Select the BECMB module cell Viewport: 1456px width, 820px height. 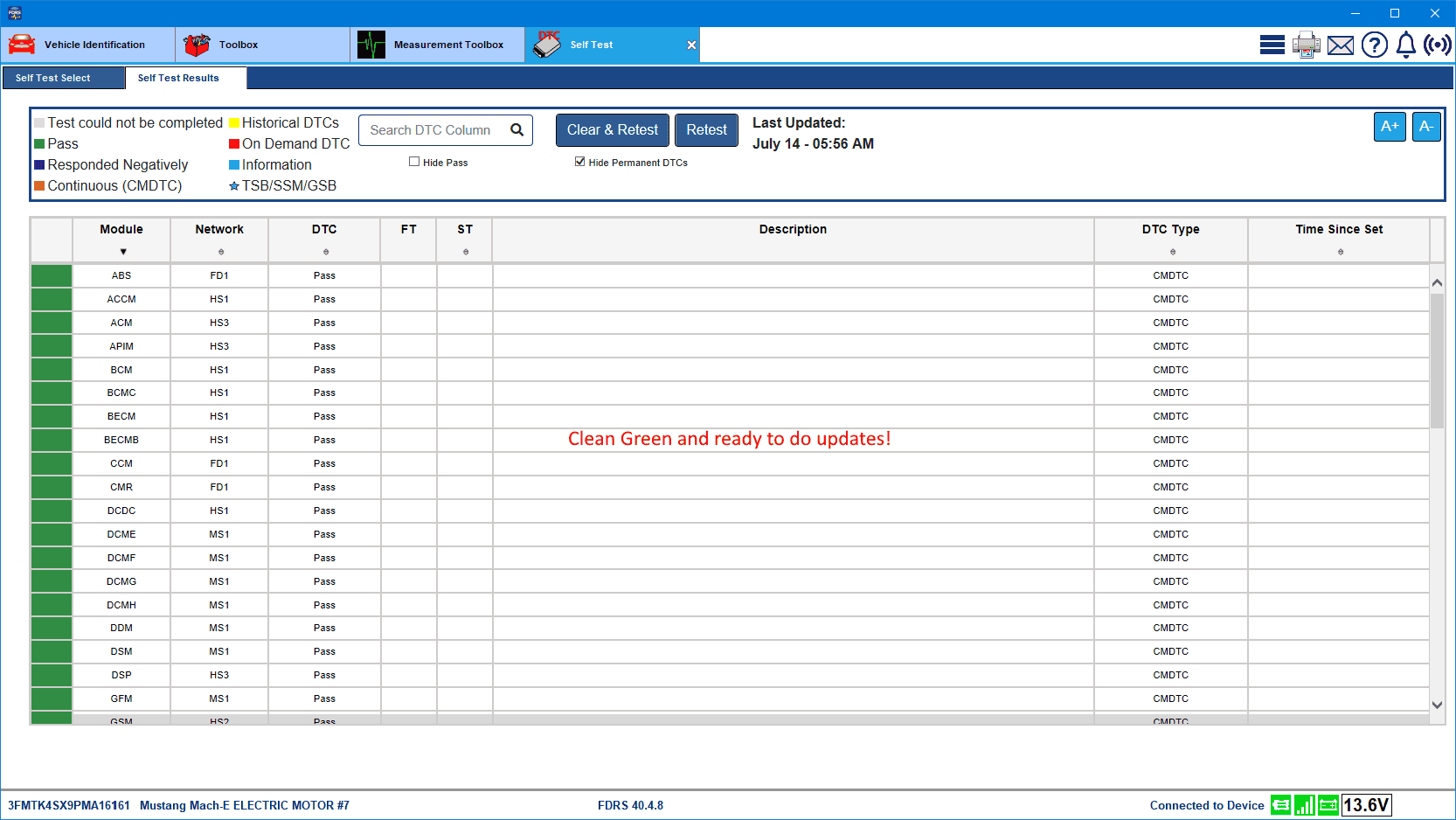point(121,440)
